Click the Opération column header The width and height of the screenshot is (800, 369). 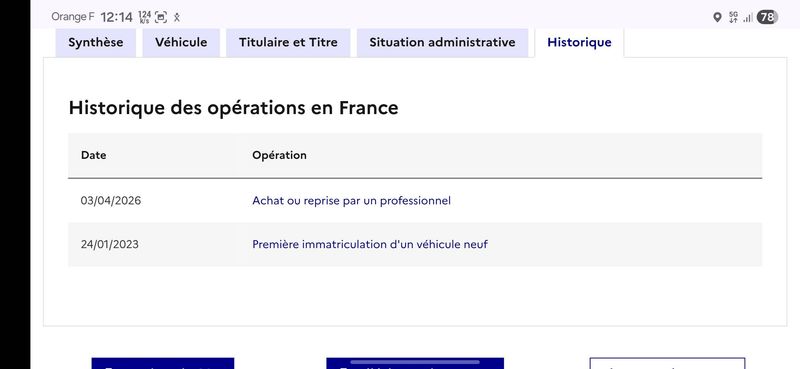click(279, 155)
